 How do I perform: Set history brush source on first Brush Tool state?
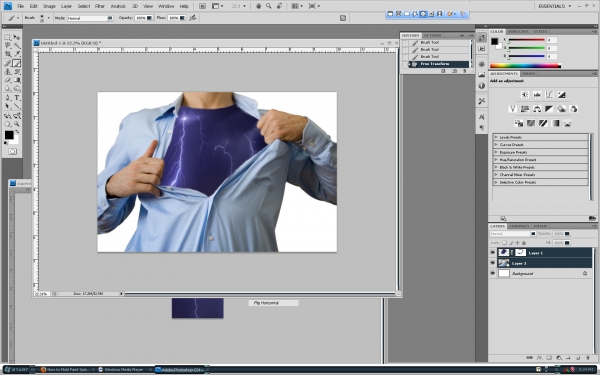point(405,42)
